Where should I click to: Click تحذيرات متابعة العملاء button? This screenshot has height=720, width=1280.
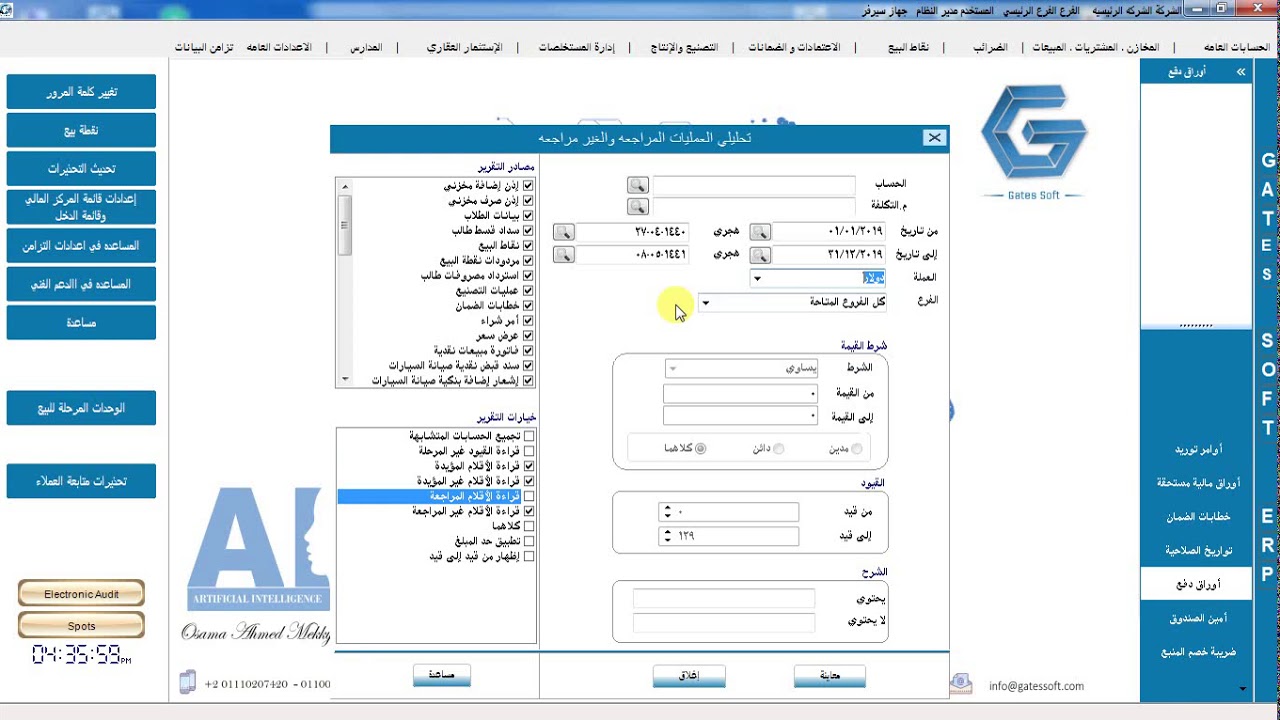point(81,481)
